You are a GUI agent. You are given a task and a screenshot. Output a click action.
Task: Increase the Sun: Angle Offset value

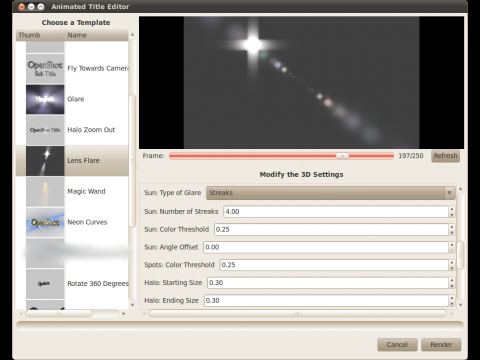click(452, 245)
